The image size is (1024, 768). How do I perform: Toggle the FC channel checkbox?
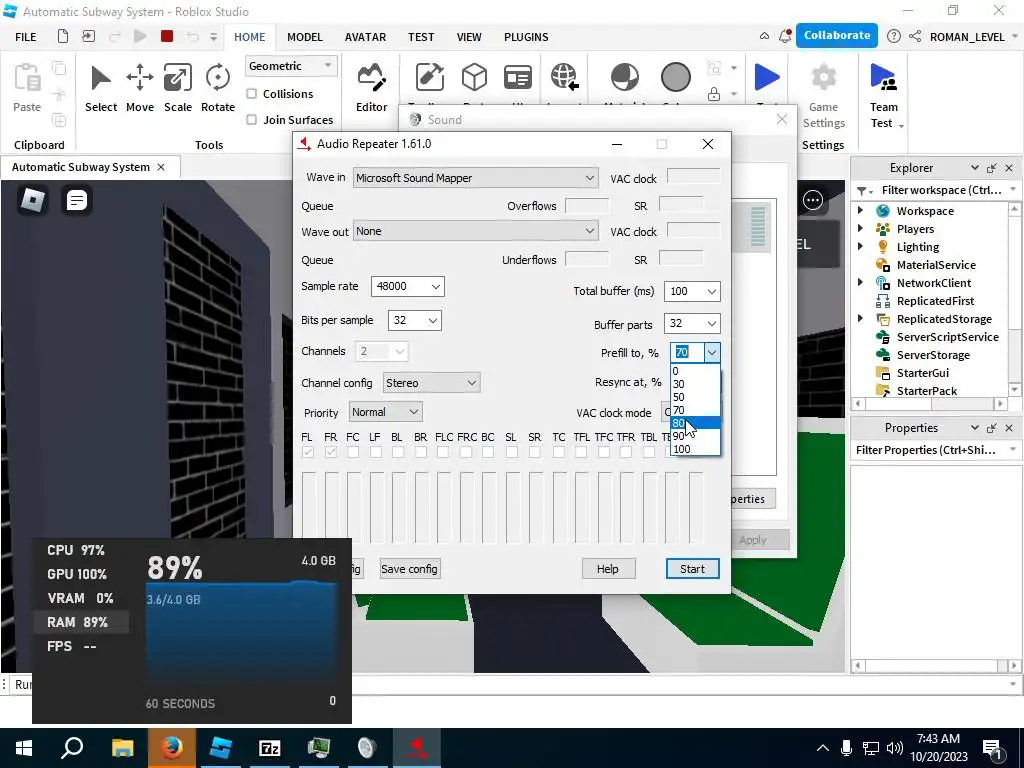(x=353, y=452)
